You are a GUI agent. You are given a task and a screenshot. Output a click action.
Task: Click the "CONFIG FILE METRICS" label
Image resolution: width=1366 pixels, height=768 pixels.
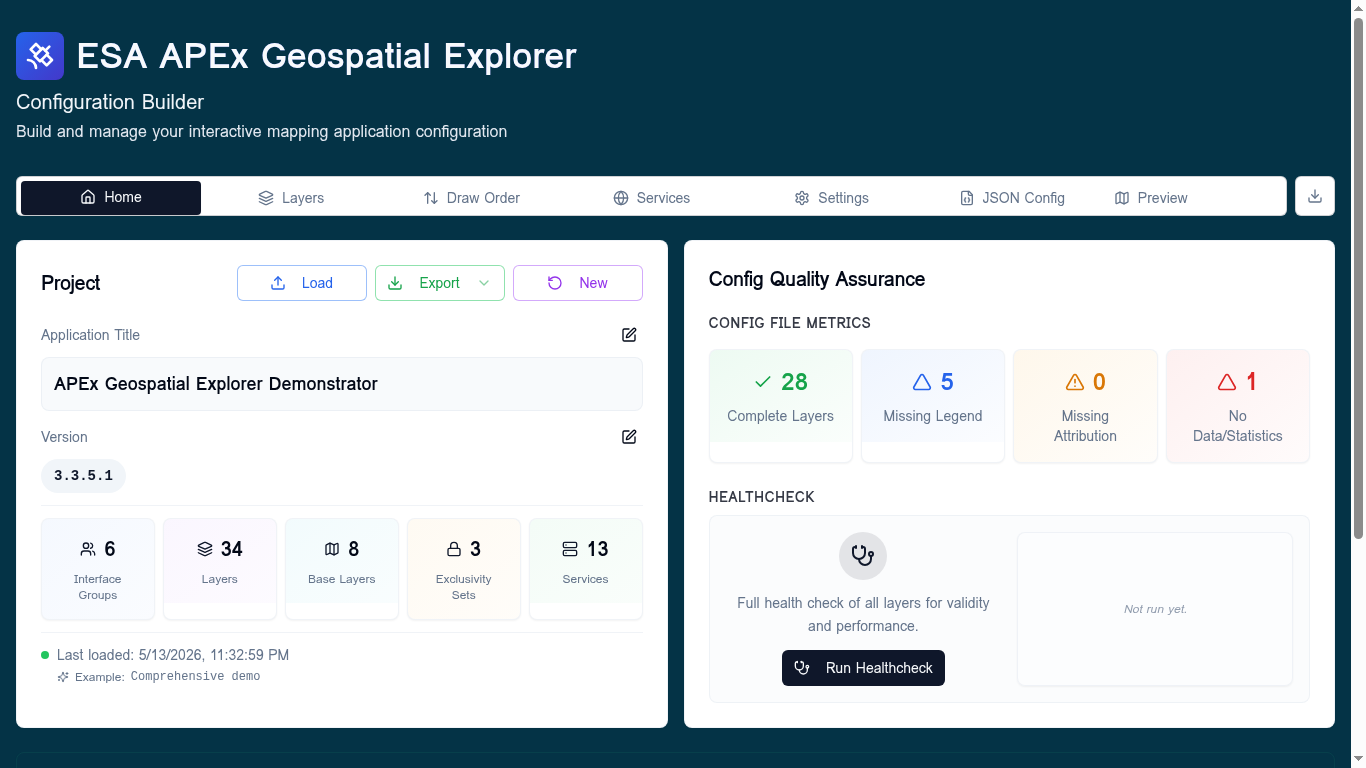[x=790, y=323]
